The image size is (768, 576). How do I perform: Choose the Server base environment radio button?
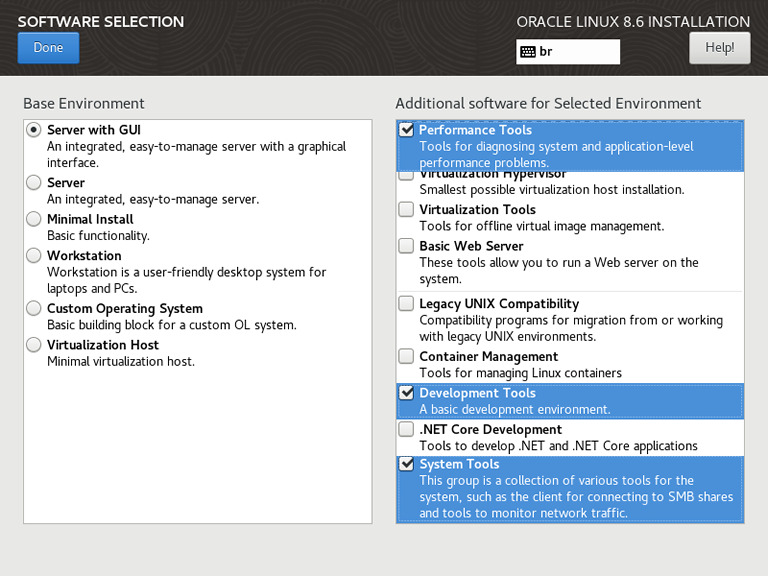coord(34,183)
